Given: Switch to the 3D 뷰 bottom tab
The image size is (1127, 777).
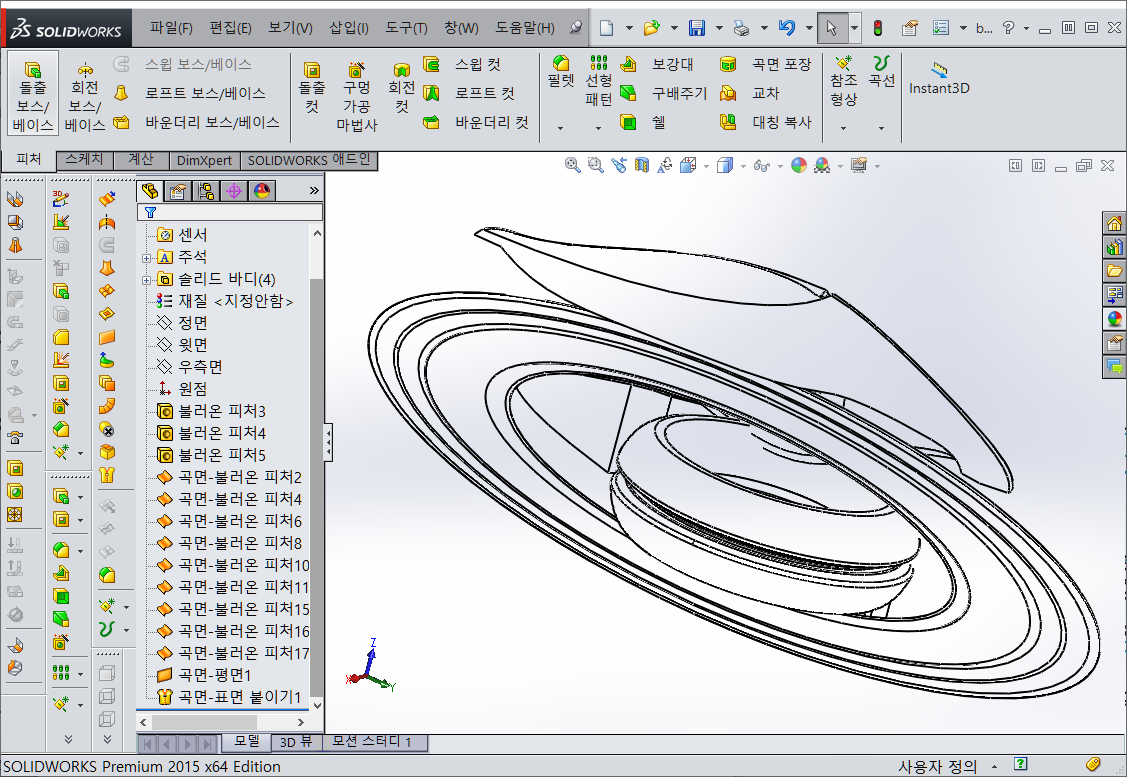Looking at the screenshot, I should coord(296,742).
